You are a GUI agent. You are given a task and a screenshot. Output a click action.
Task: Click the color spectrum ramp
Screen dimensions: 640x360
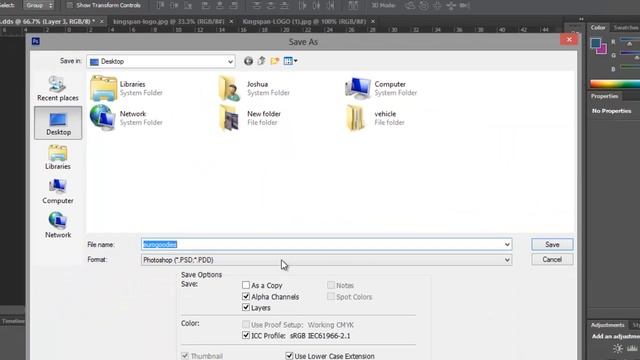click(x=615, y=84)
